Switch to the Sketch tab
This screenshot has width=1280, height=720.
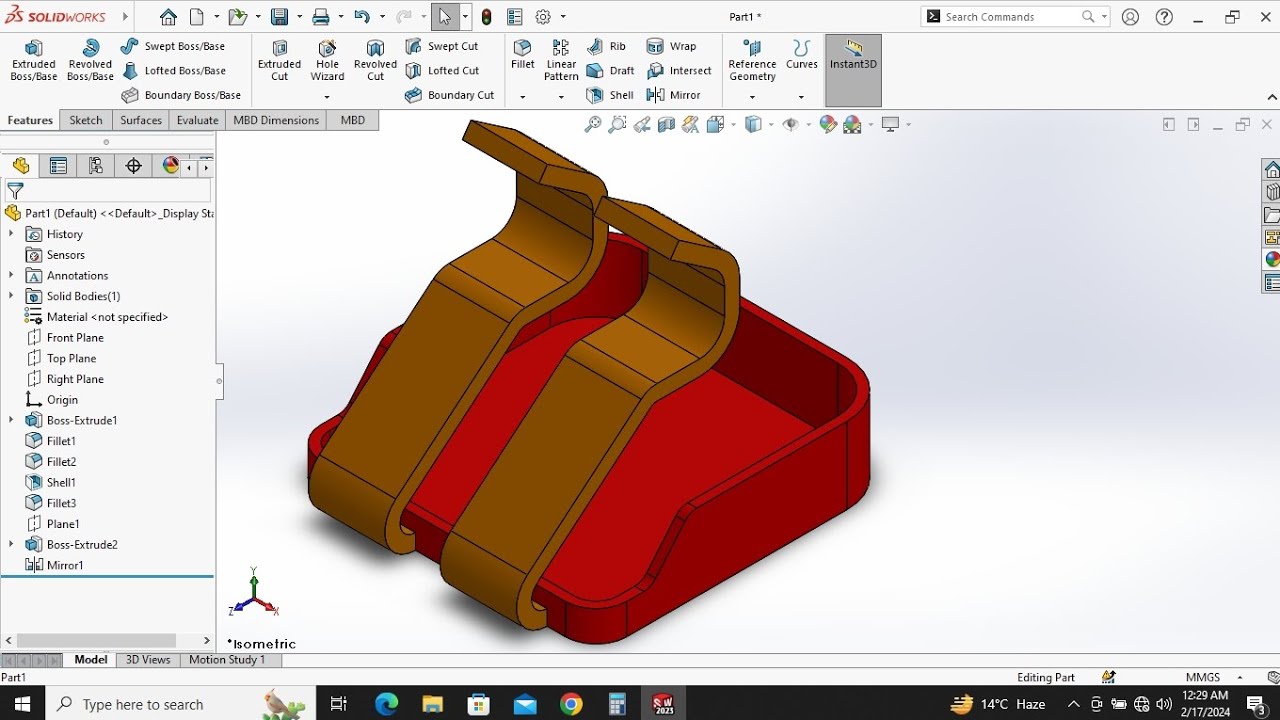tap(86, 120)
